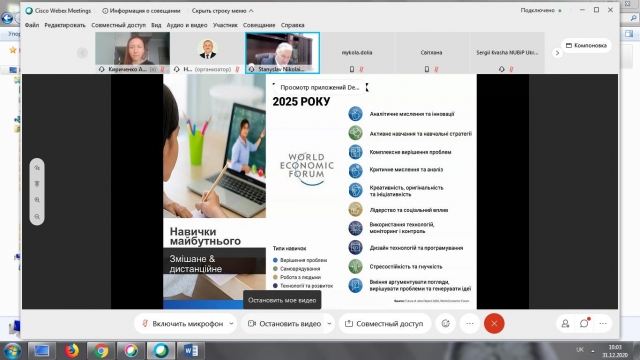Click Совместный доступ share button
640x360 pixels.
(x=384, y=324)
